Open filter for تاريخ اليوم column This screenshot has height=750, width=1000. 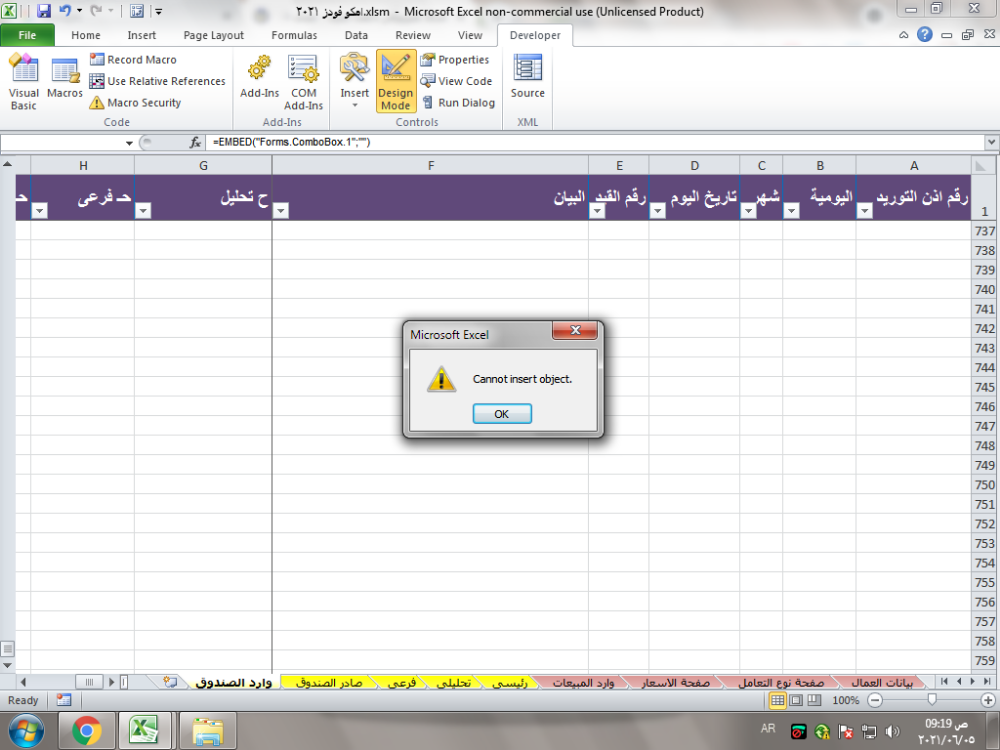[657, 210]
